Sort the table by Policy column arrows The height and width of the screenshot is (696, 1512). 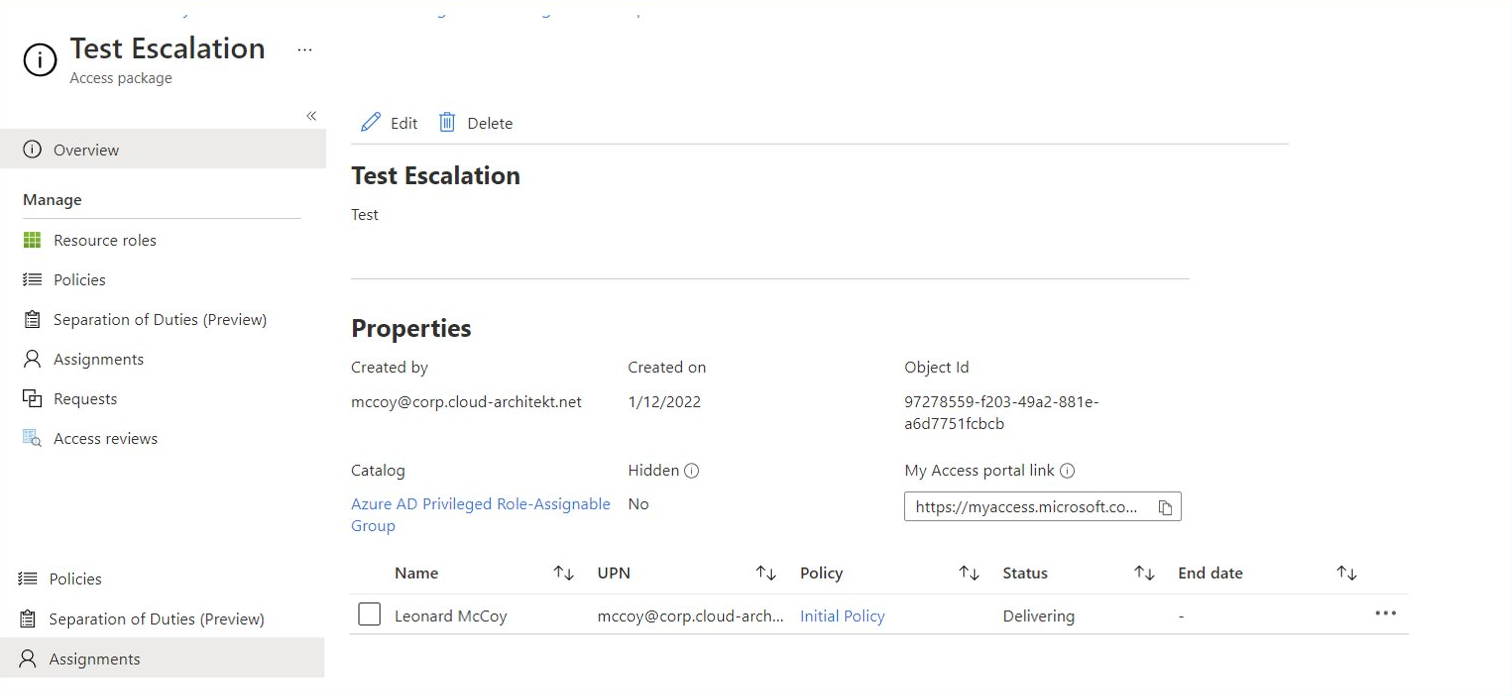tap(969, 573)
